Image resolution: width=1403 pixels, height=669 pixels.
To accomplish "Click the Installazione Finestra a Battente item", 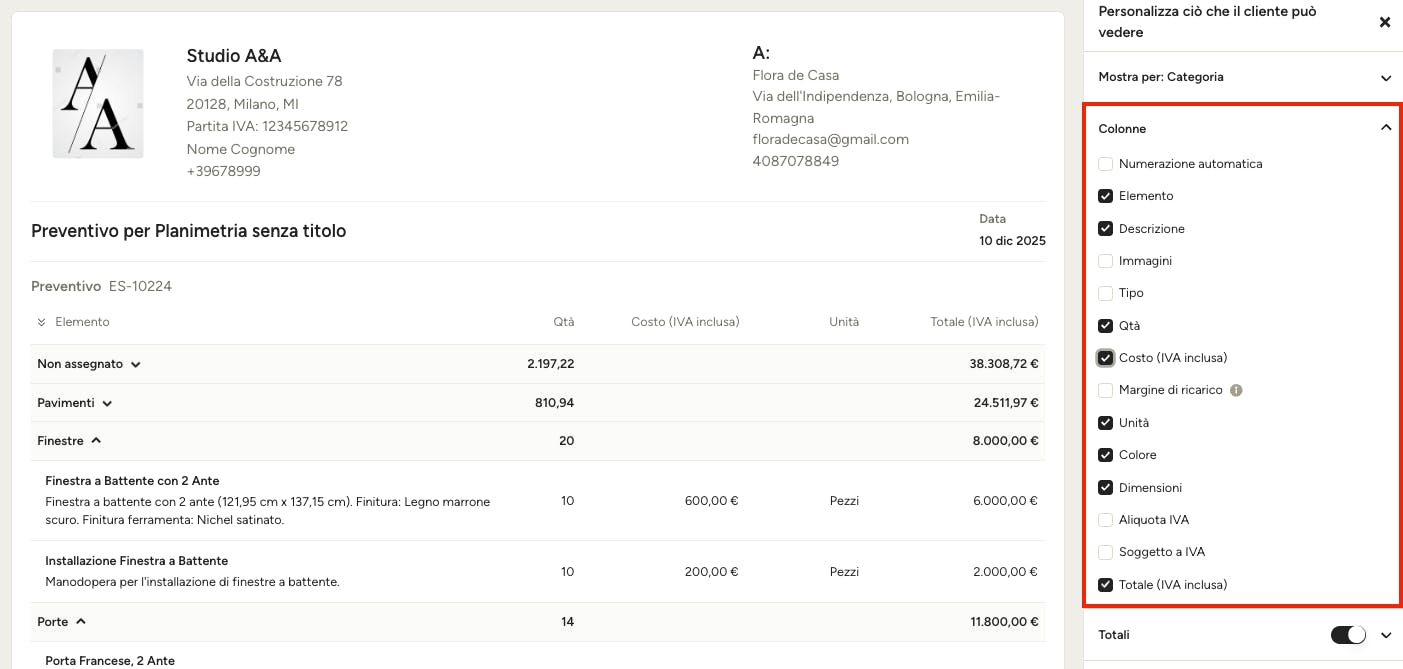I will (x=137, y=561).
